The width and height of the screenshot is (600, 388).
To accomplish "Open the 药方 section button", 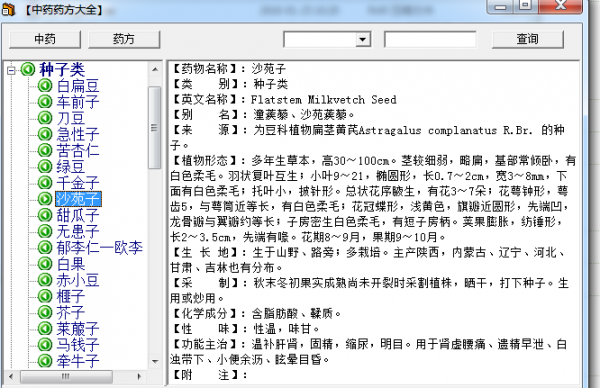I will [x=124, y=39].
